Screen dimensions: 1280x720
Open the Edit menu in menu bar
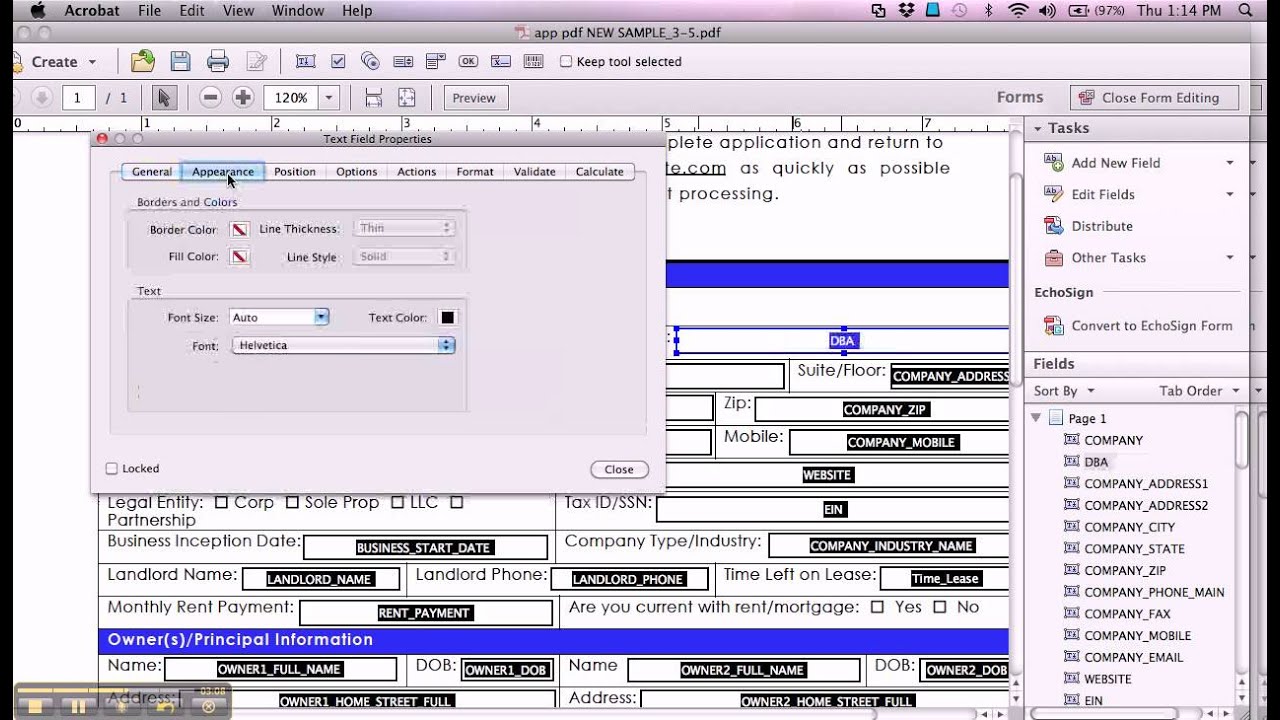tap(192, 11)
